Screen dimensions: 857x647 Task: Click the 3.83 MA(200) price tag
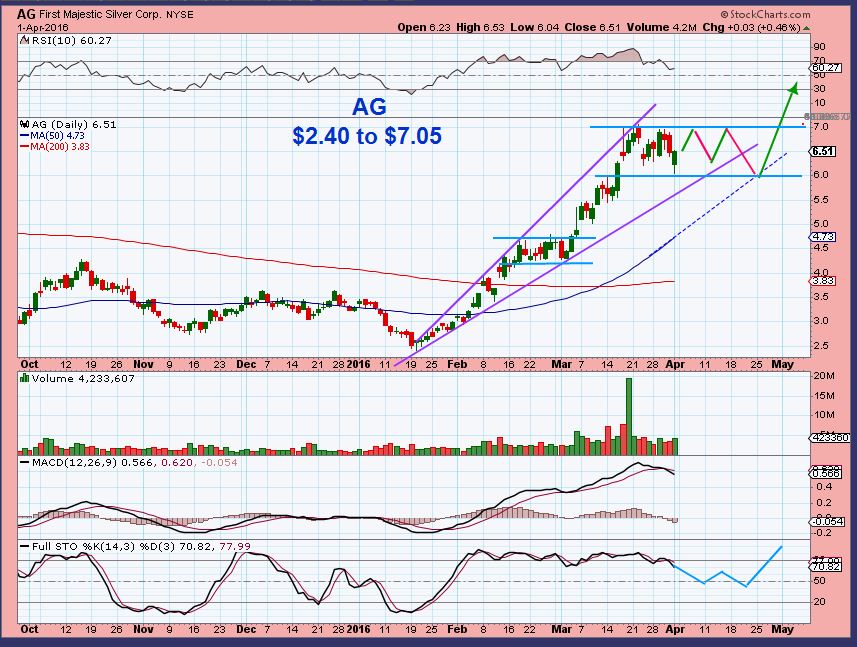(823, 281)
